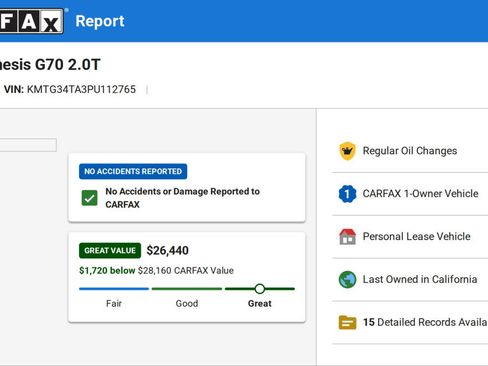Click the gray empty field at left
The height and width of the screenshot is (366, 488).
point(28,145)
